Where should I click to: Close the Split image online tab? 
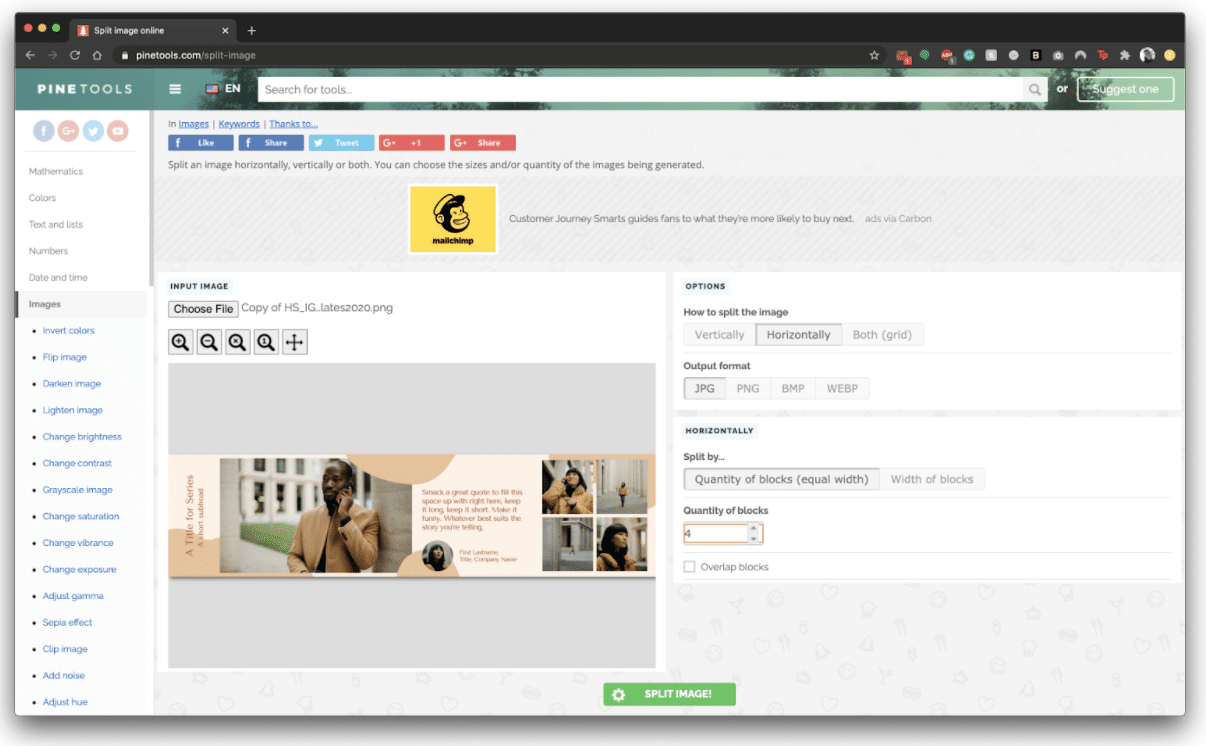coord(225,30)
